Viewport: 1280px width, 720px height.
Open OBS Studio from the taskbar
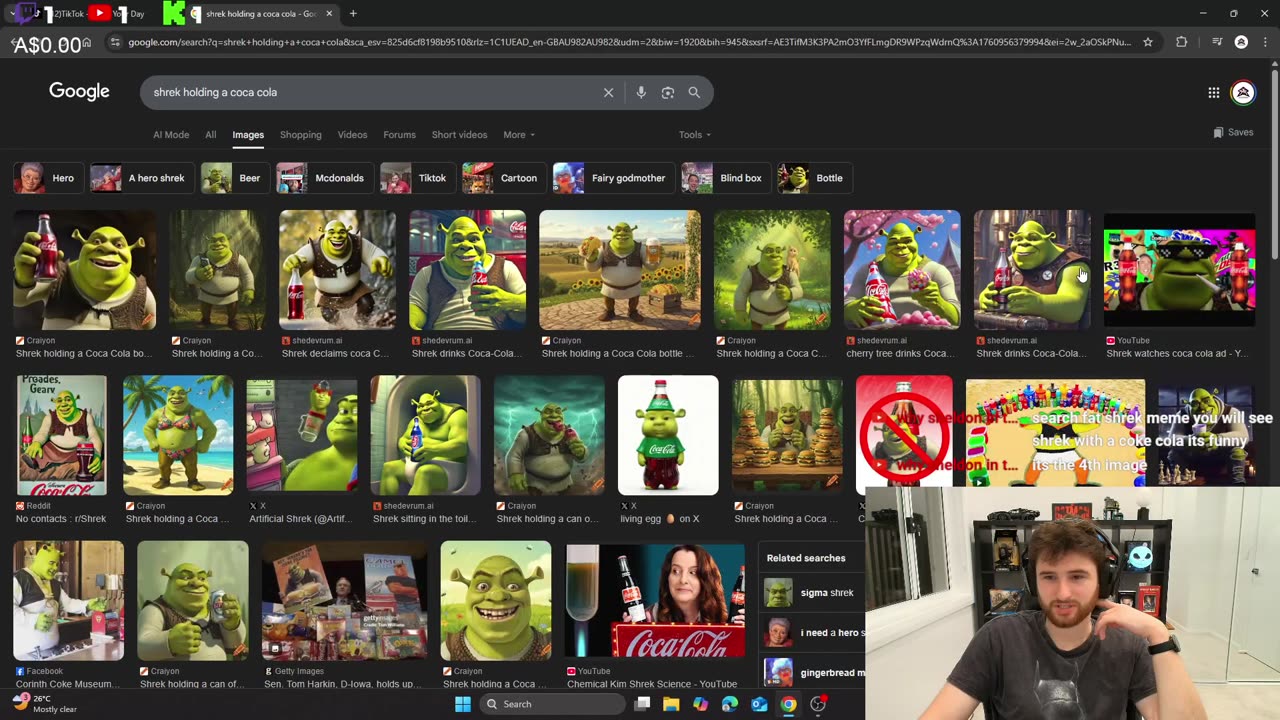pos(818,704)
